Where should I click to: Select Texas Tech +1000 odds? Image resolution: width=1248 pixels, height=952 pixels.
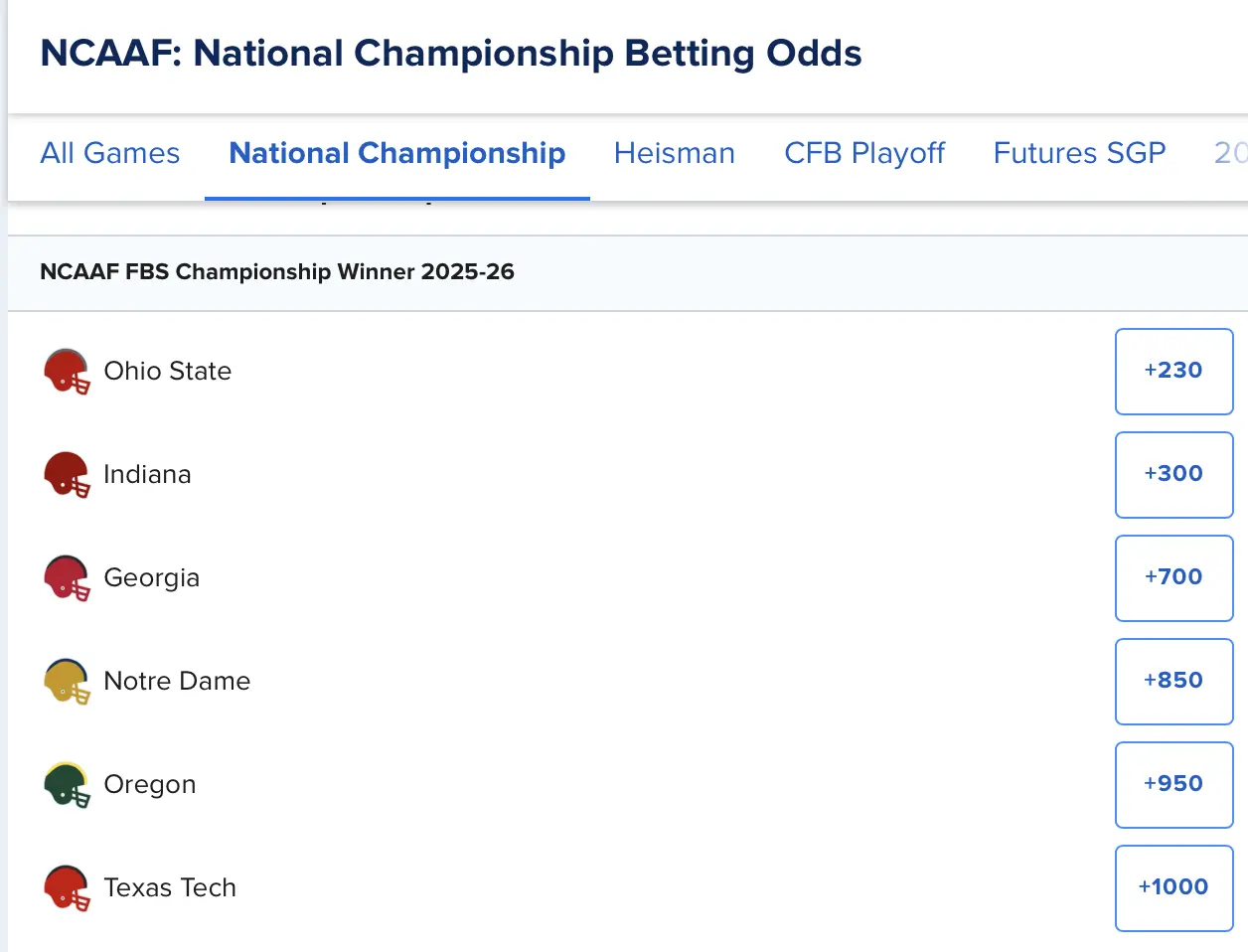pyautogui.click(x=1173, y=887)
